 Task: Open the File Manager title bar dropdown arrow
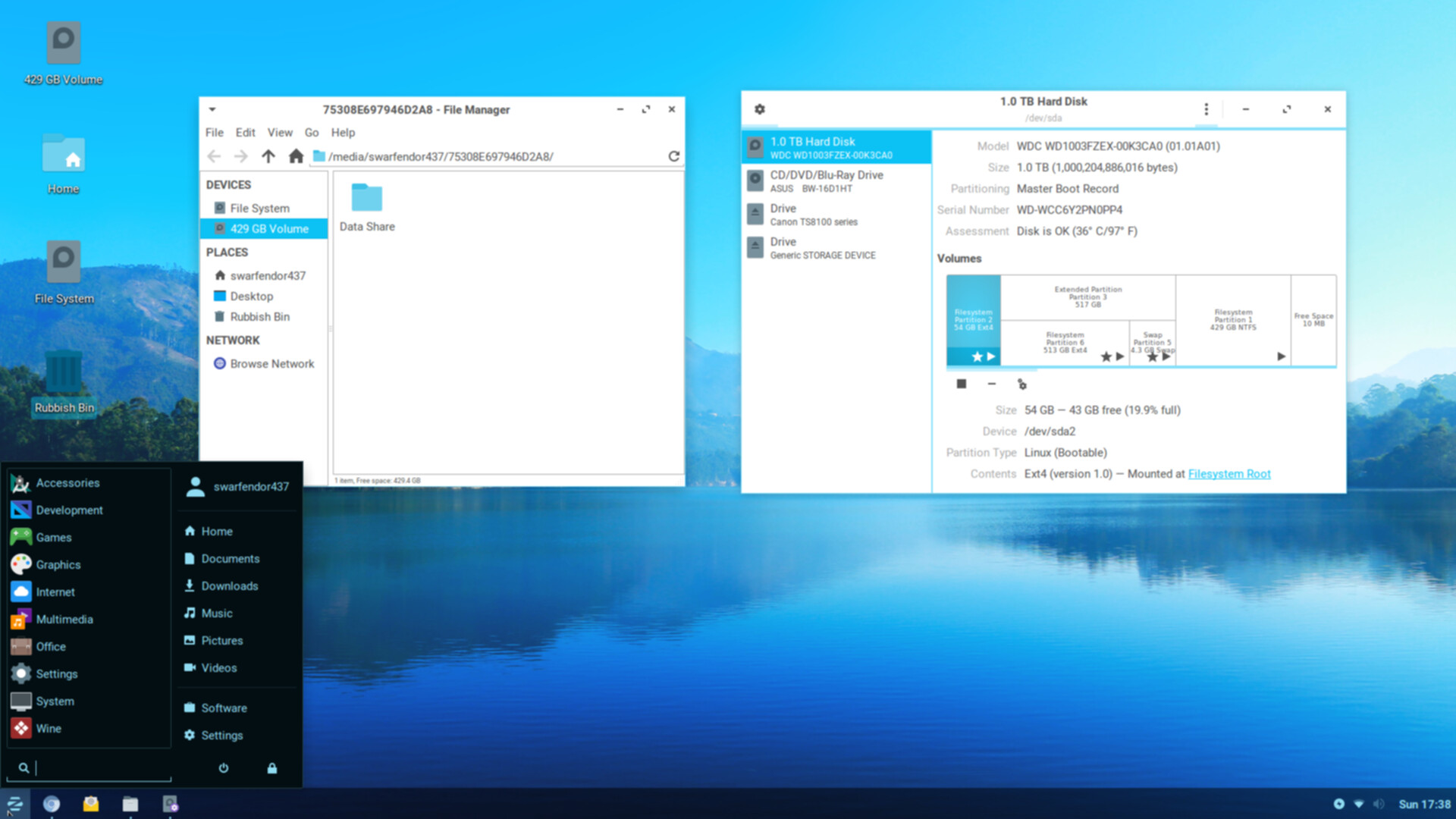212,109
